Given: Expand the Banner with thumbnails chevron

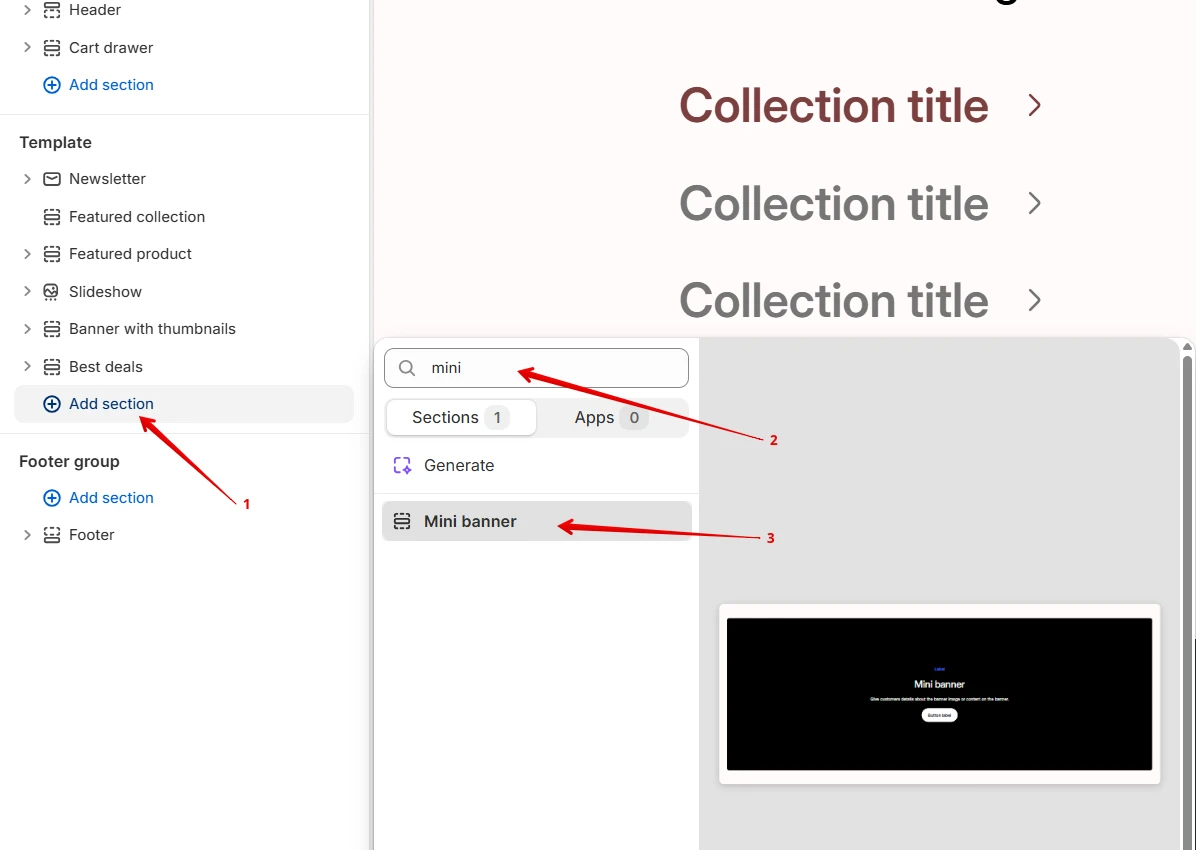Looking at the screenshot, I should [x=27, y=329].
